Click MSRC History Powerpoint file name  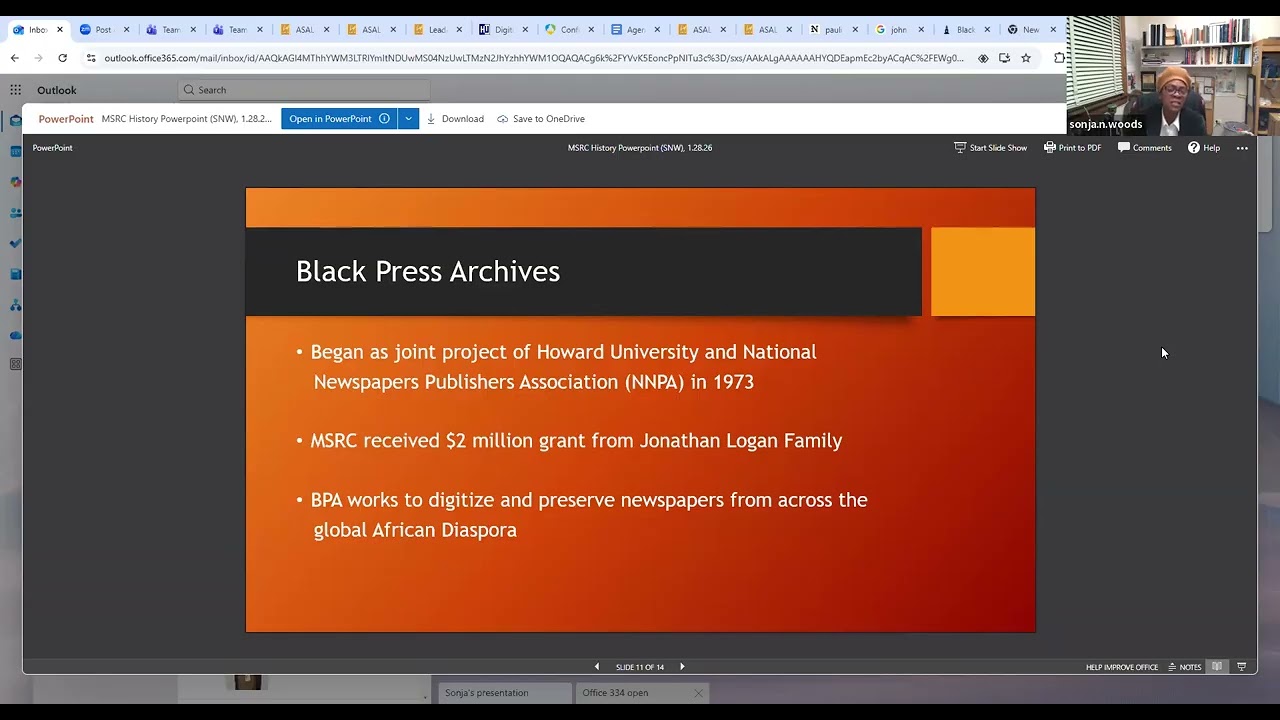[x=186, y=119]
